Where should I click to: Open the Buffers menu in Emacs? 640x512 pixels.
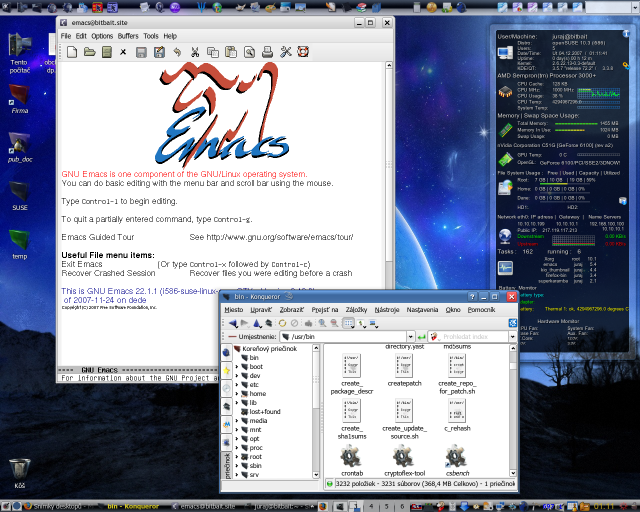(x=128, y=36)
